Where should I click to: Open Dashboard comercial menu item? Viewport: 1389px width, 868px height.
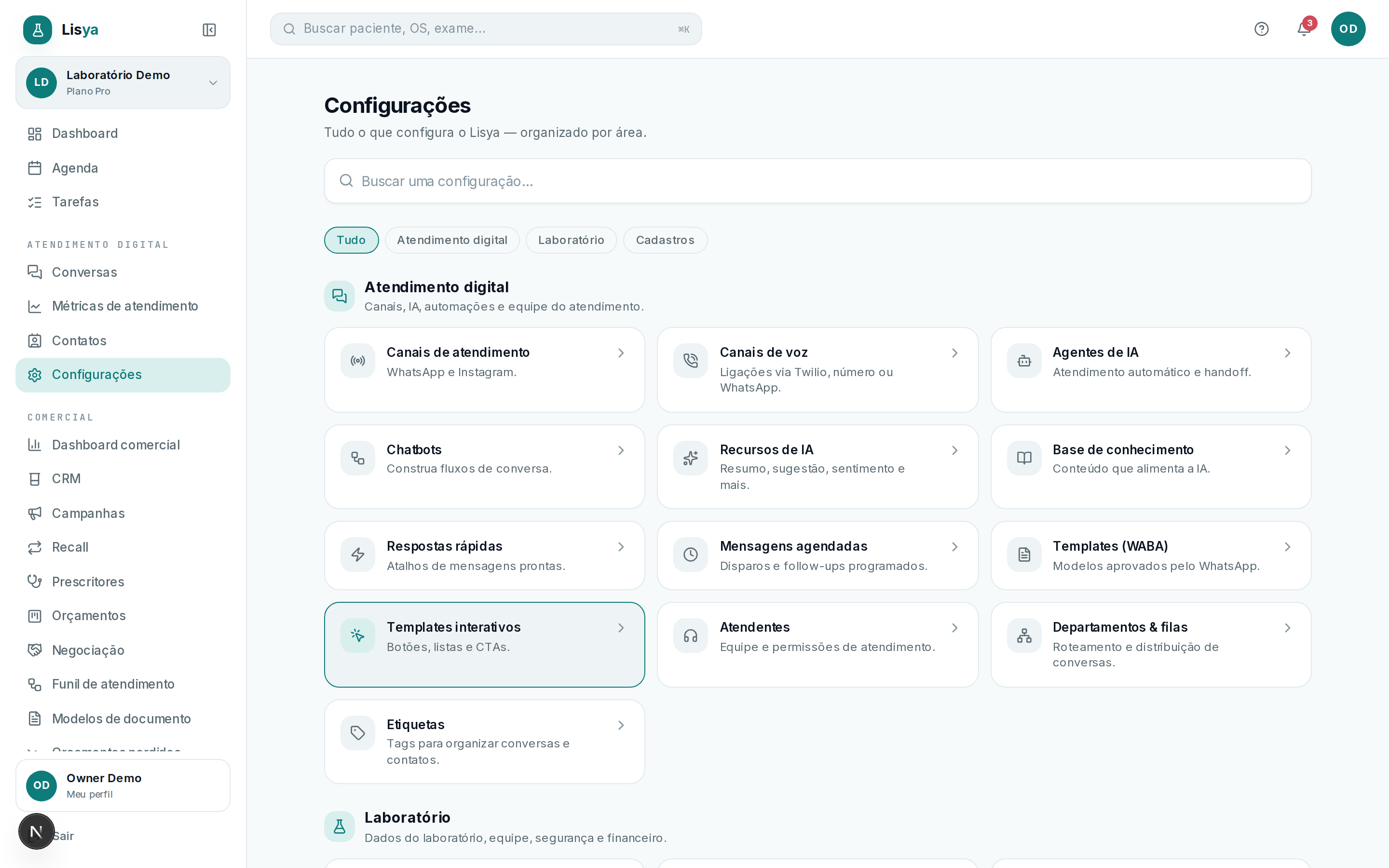click(x=123, y=445)
